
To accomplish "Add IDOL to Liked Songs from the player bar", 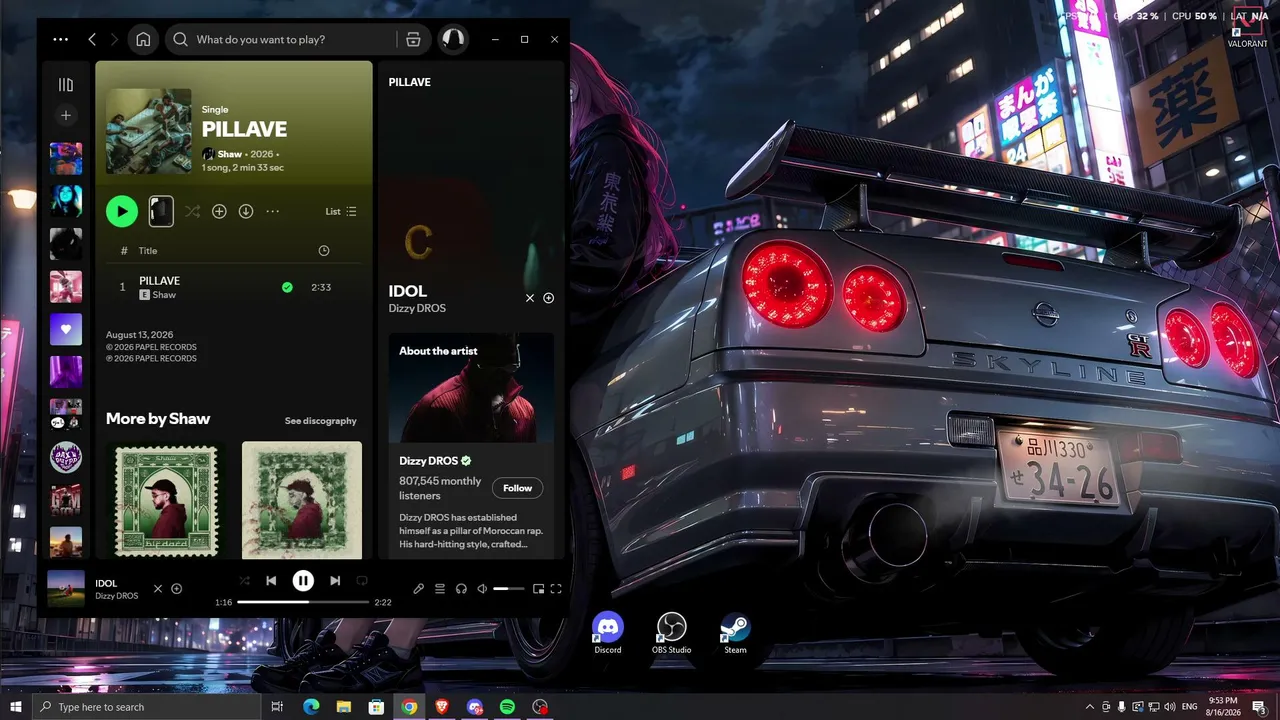I will [176, 589].
